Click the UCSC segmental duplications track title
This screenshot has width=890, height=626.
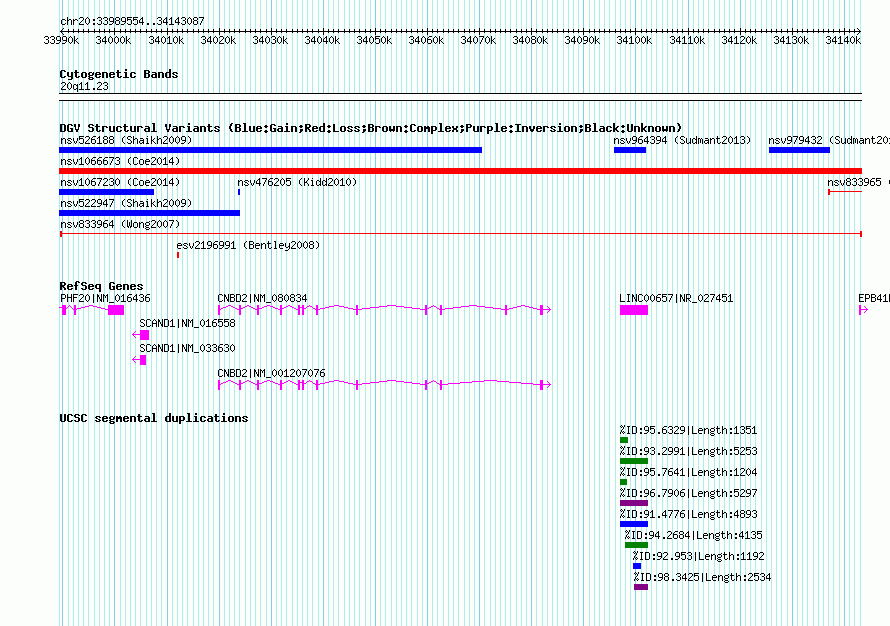(154, 418)
